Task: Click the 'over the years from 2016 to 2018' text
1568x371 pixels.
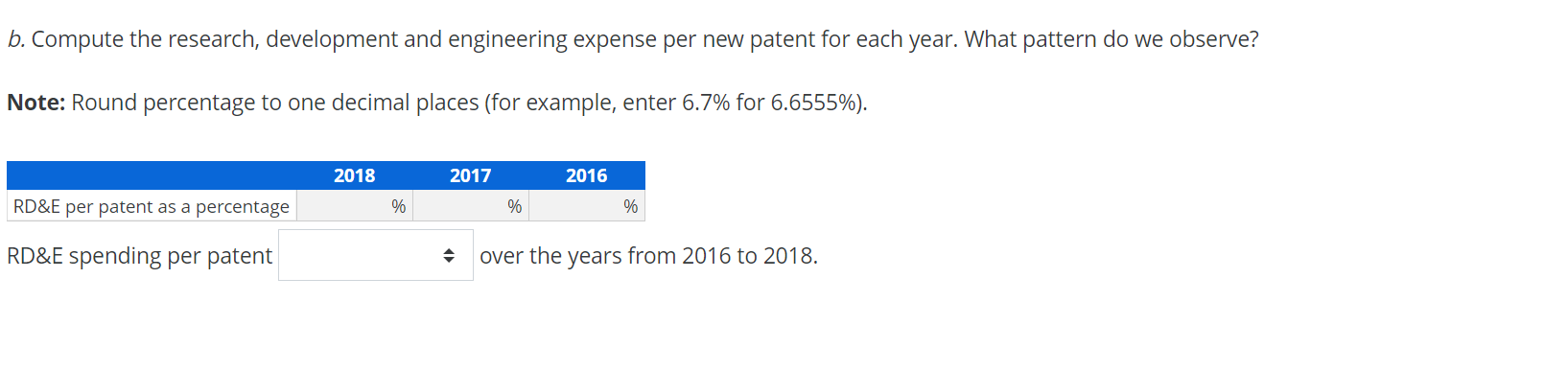Action: point(648,256)
